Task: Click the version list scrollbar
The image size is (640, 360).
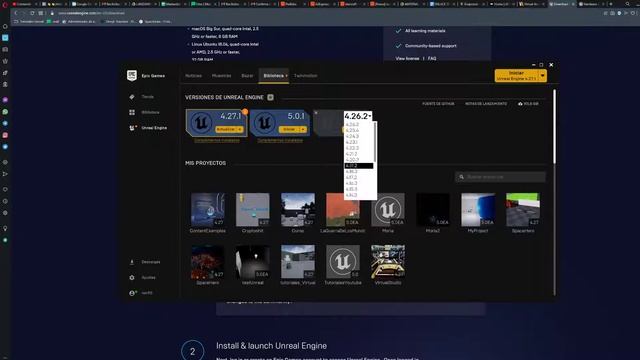Action: click(x=375, y=141)
